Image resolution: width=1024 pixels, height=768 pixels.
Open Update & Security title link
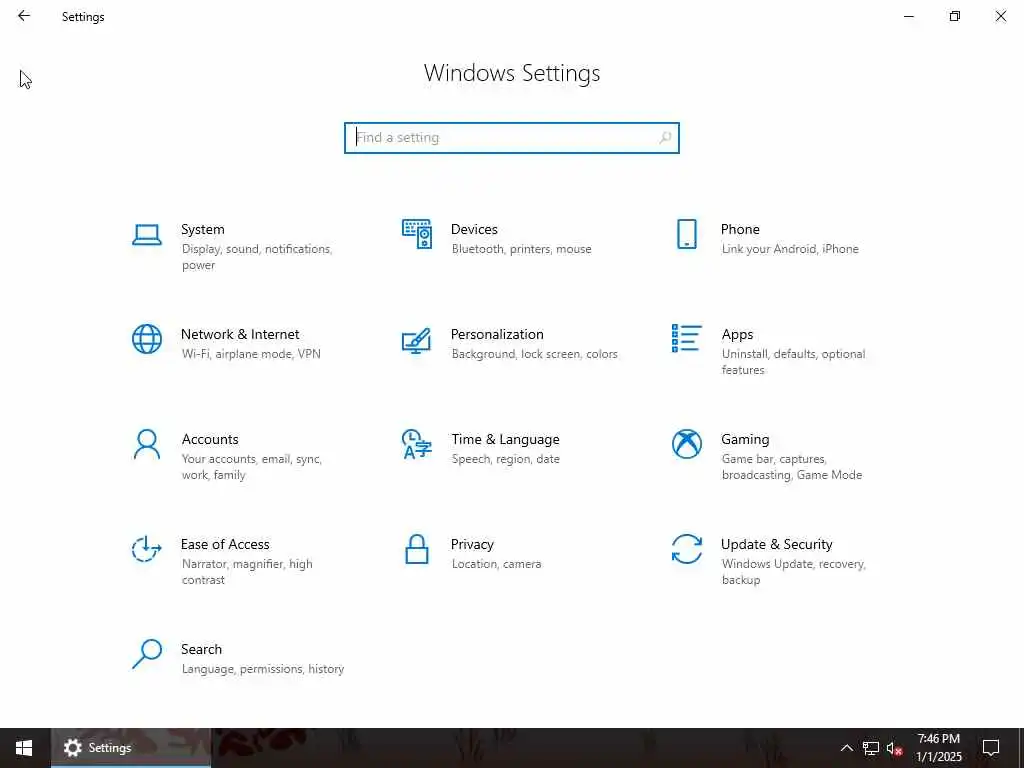tap(776, 544)
